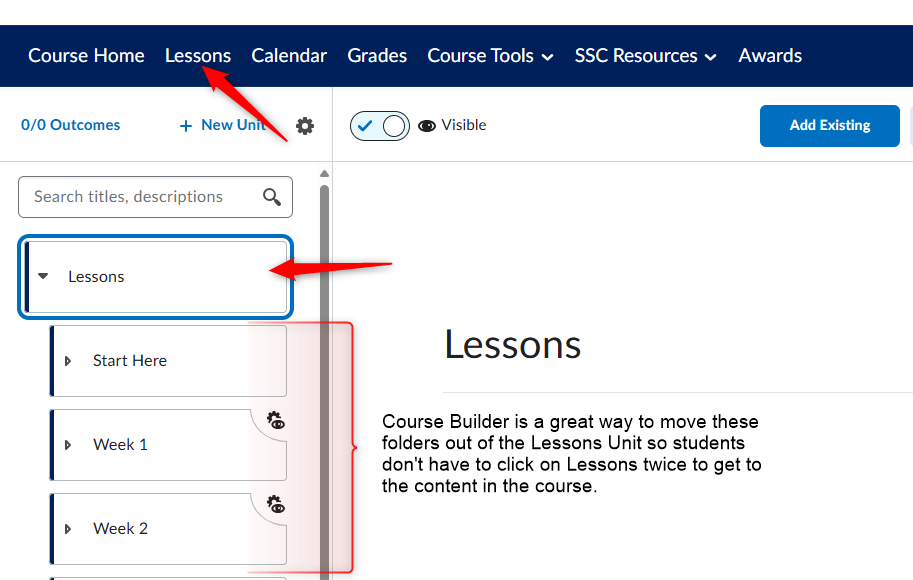Open the 0/0 Outcomes link
Image resolution: width=913 pixels, height=580 pixels.
tap(70, 125)
